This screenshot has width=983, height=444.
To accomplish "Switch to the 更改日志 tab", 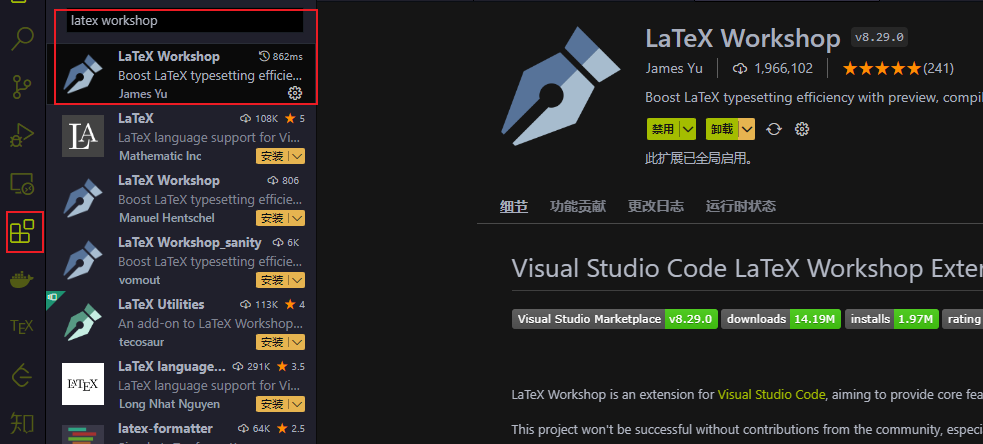I will (x=656, y=206).
